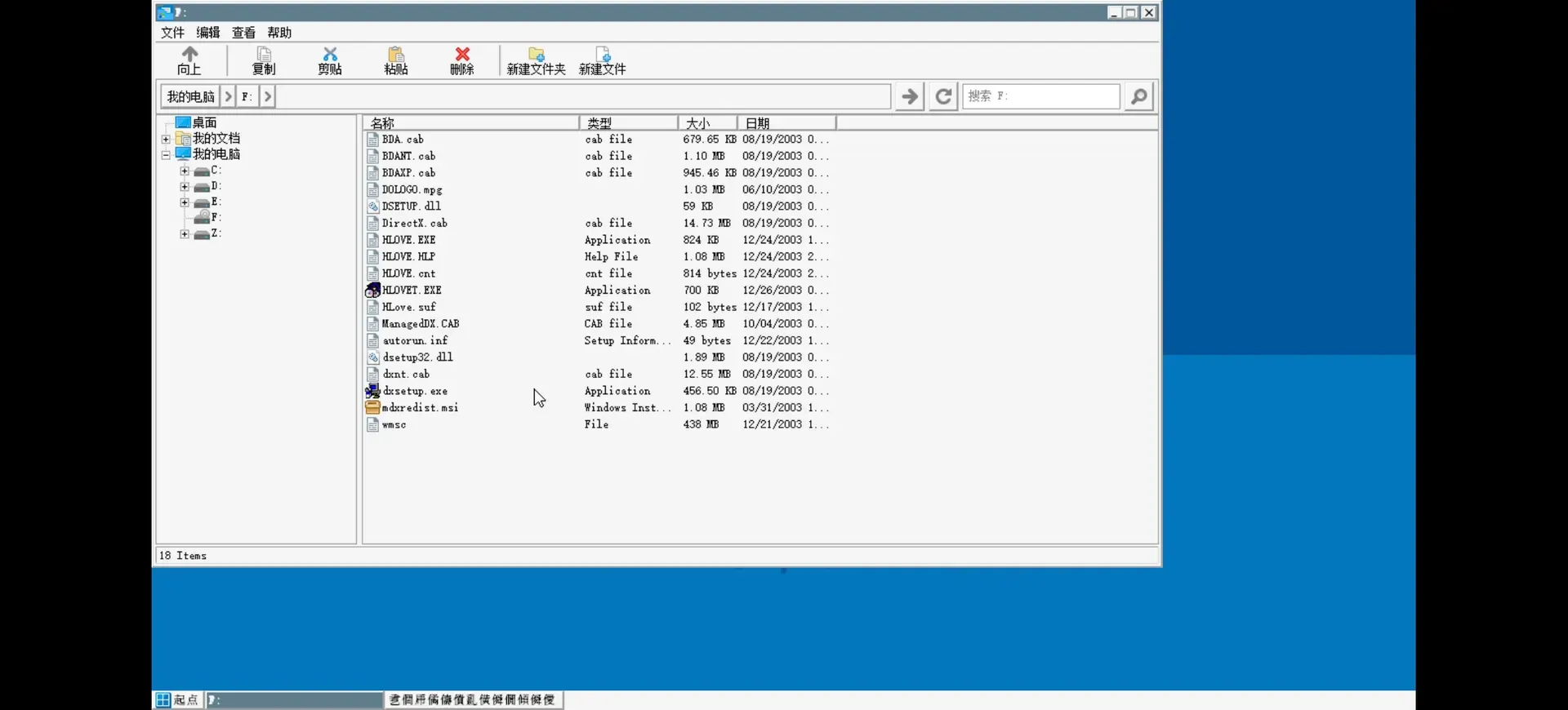Select the DirectX.cab file name
The image size is (1568, 710).
414,223
